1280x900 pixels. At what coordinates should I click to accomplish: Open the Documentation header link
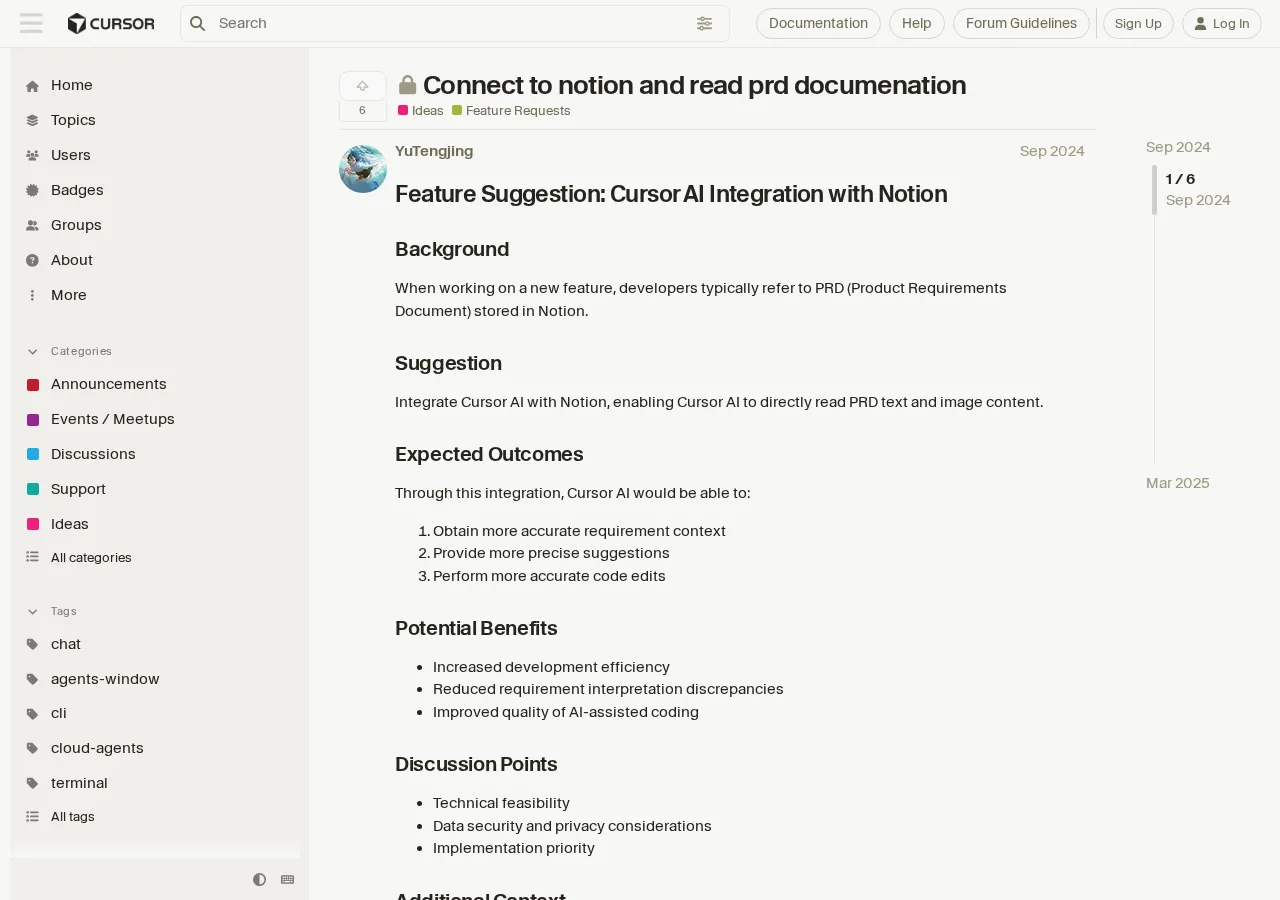(x=818, y=23)
